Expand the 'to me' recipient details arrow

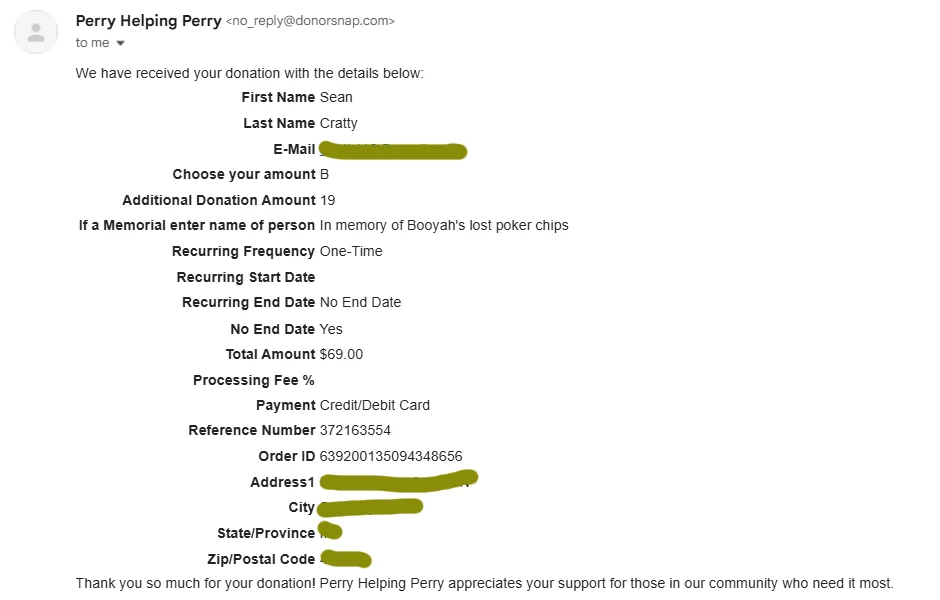pos(120,43)
